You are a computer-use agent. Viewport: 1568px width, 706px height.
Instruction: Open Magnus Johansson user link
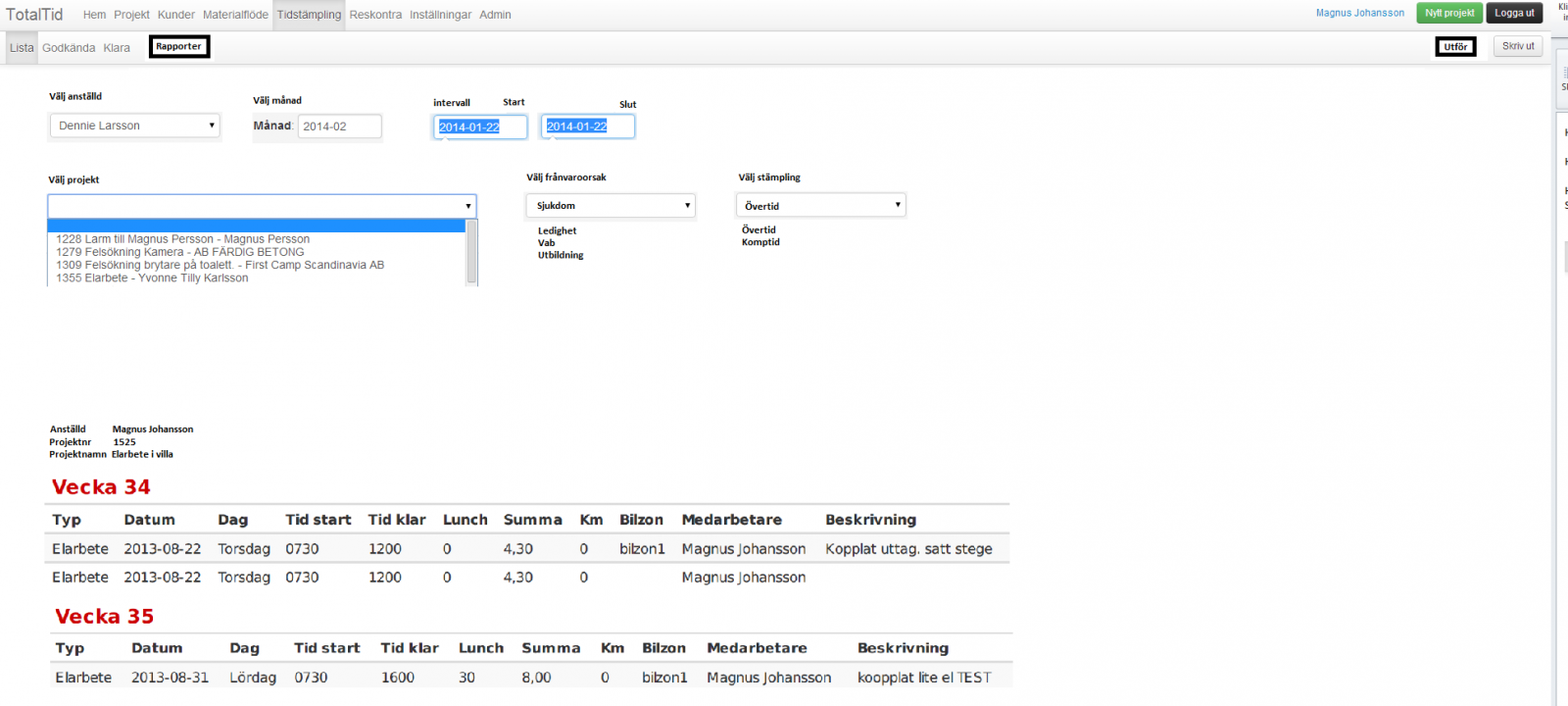coord(1359,13)
